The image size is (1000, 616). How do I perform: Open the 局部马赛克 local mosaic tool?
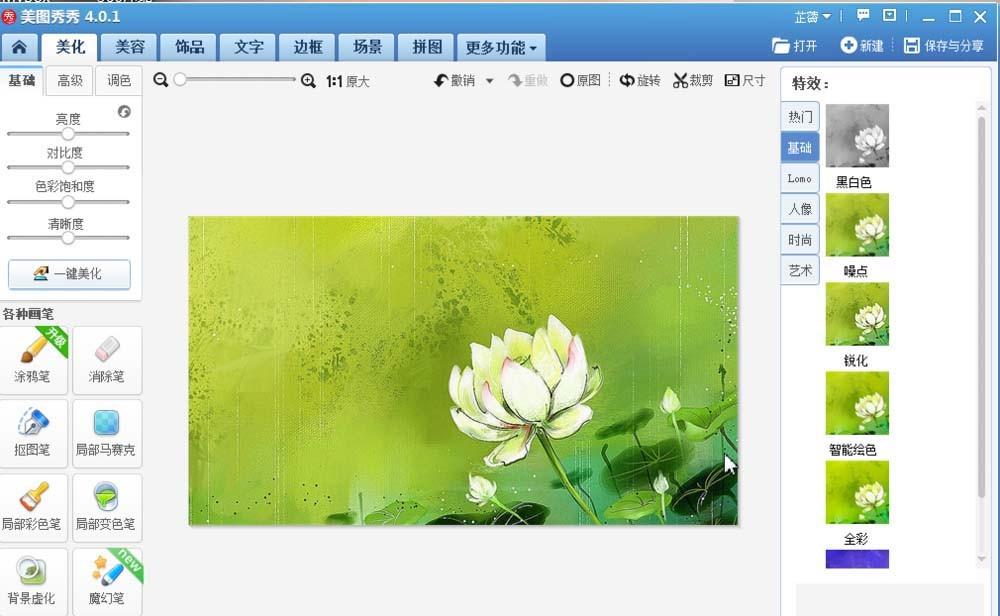107,433
